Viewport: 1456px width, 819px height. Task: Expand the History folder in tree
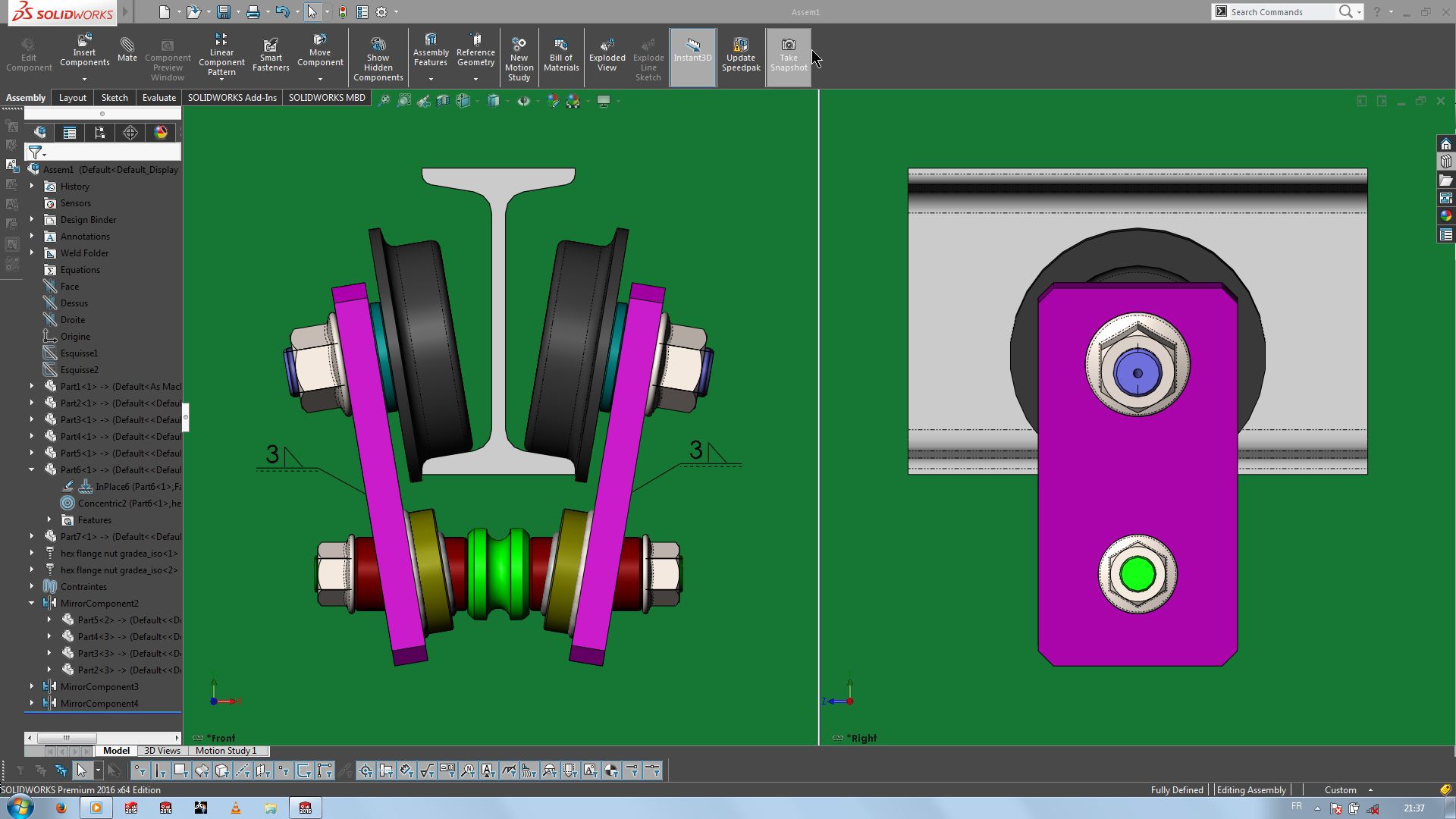32,187
